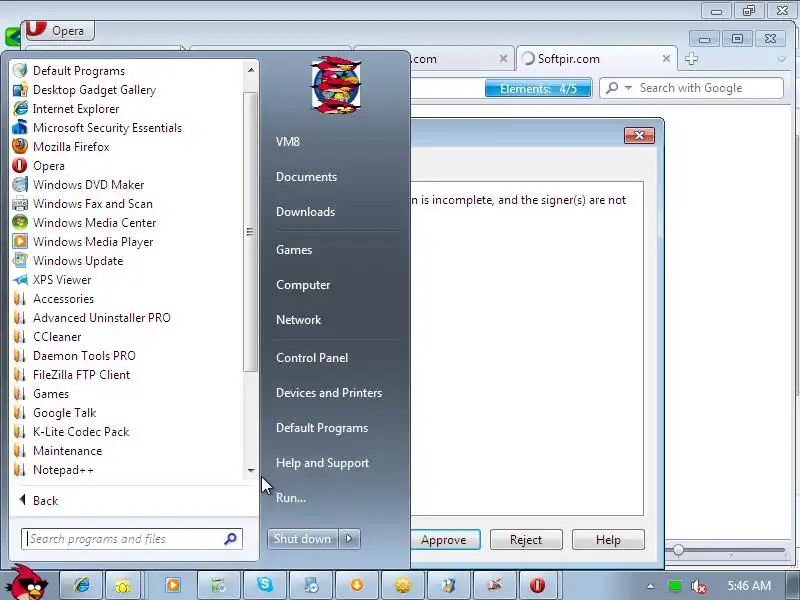Open Games in the right Start pane

click(294, 250)
